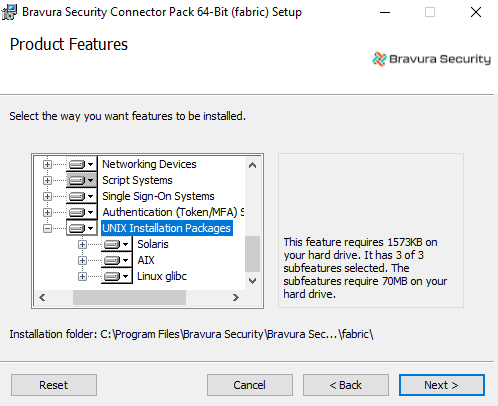Select the Single Sign-On Systems tree item

[x=158, y=196]
